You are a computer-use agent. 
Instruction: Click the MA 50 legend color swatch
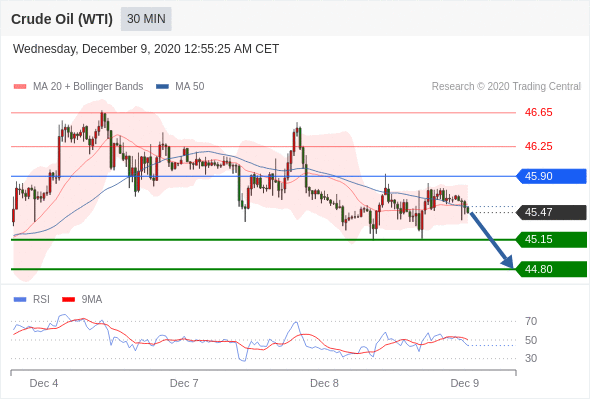pyautogui.click(x=162, y=87)
